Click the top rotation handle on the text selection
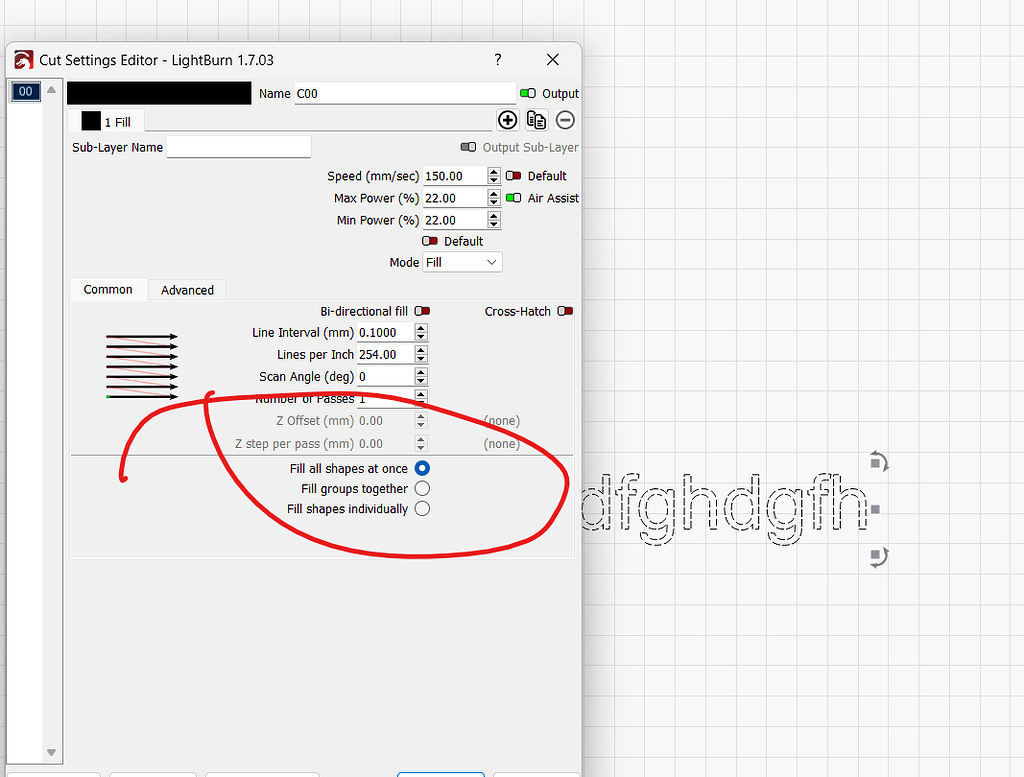This screenshot has height=777, width=1024. [x=877, y=461]
